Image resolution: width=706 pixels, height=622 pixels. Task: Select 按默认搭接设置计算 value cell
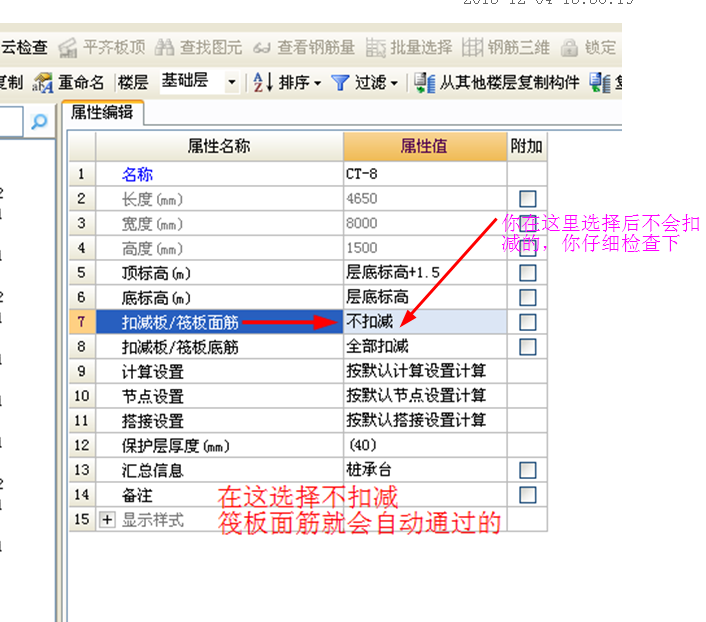pyautogui.click(x=425, y=421)
